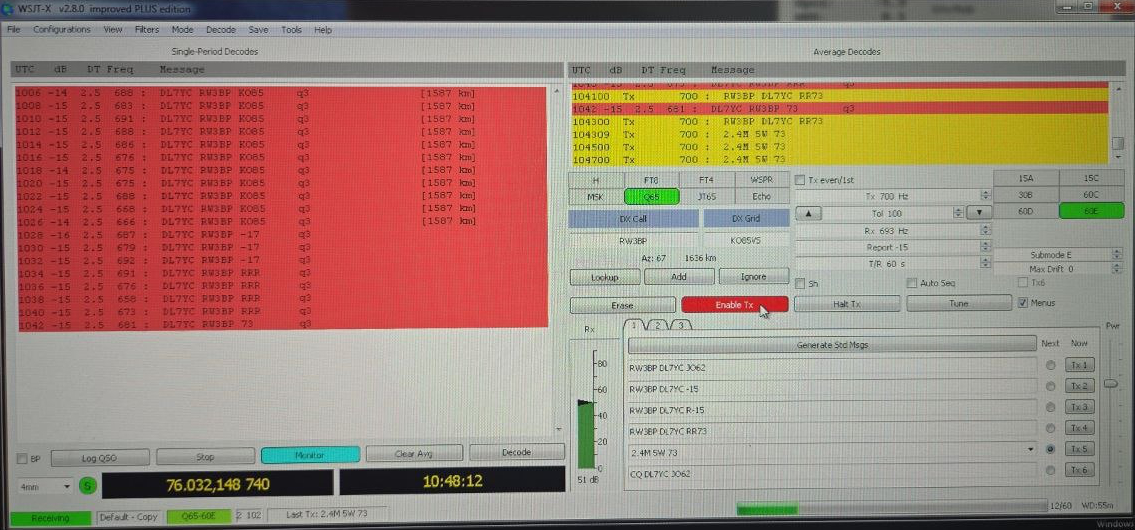Screen dimensions: 1135x530
Task: Open the 4mm band dropdown
Action: (46, 487)
